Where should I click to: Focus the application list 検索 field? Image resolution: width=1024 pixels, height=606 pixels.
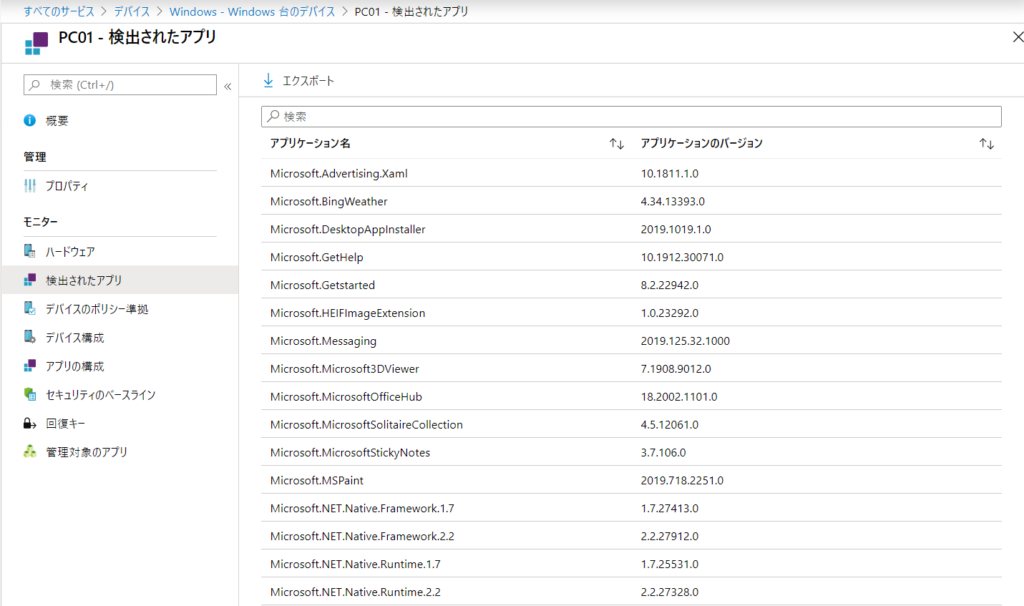[x=632, y=116]
